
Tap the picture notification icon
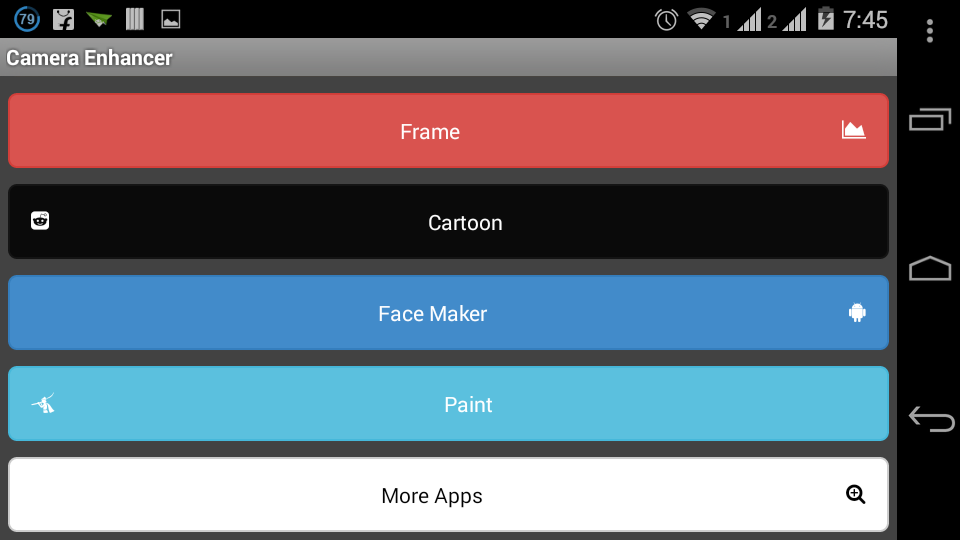pos(171,19)
